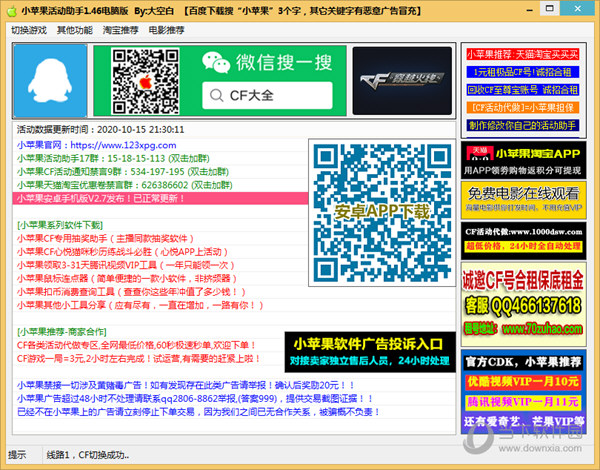The image size is (600, 470).
Task: Click the QQ penguin icon
Action: [x=50, y=80]
